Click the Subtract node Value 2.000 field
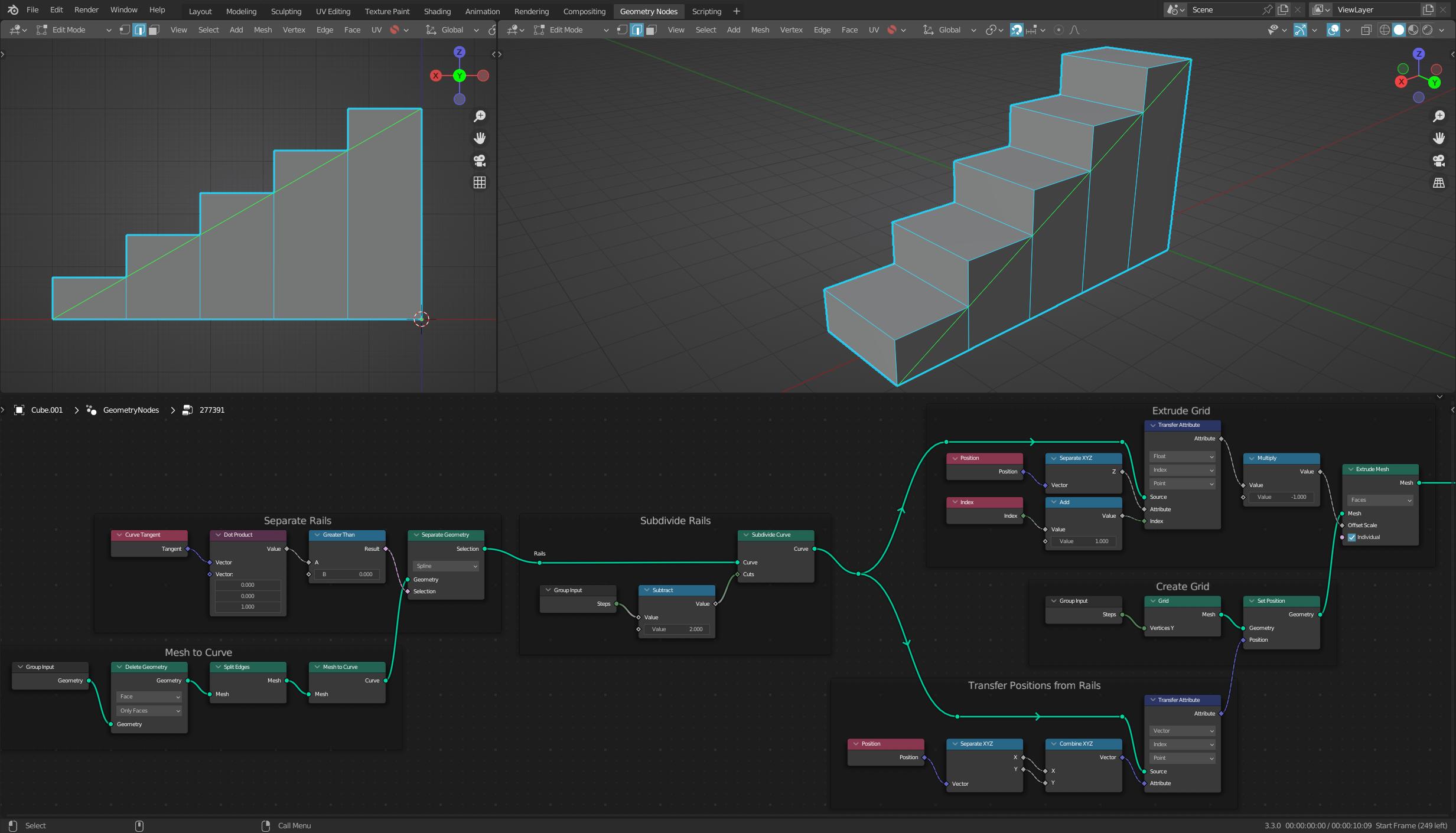The height and width of the screenshot is (833, 1456). (676, 629)
